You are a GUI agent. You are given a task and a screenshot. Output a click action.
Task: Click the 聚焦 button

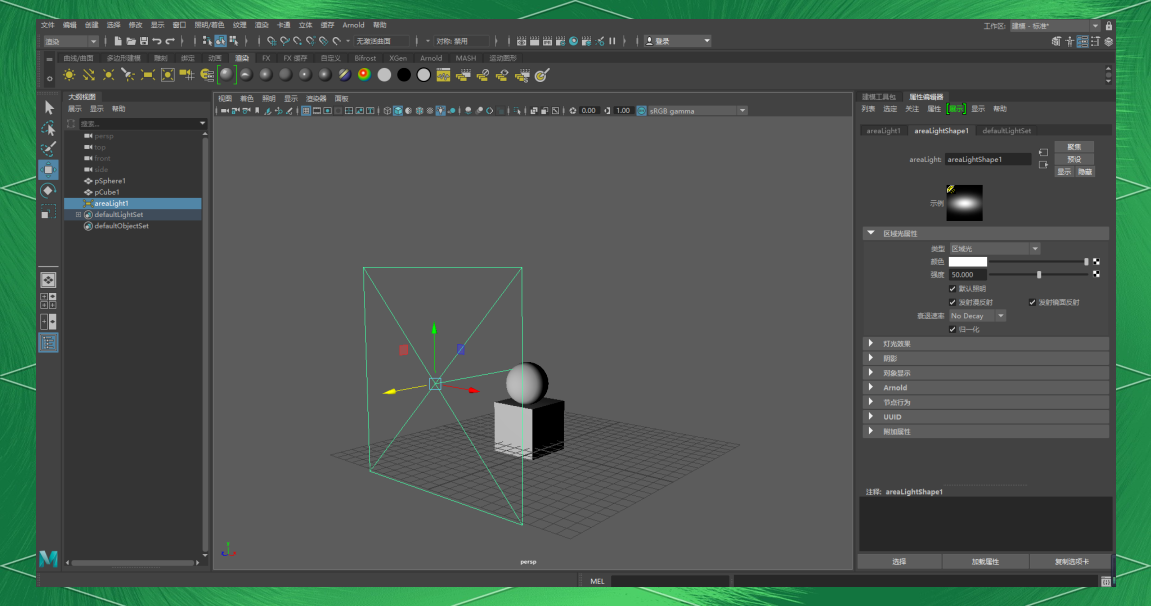1074,147
